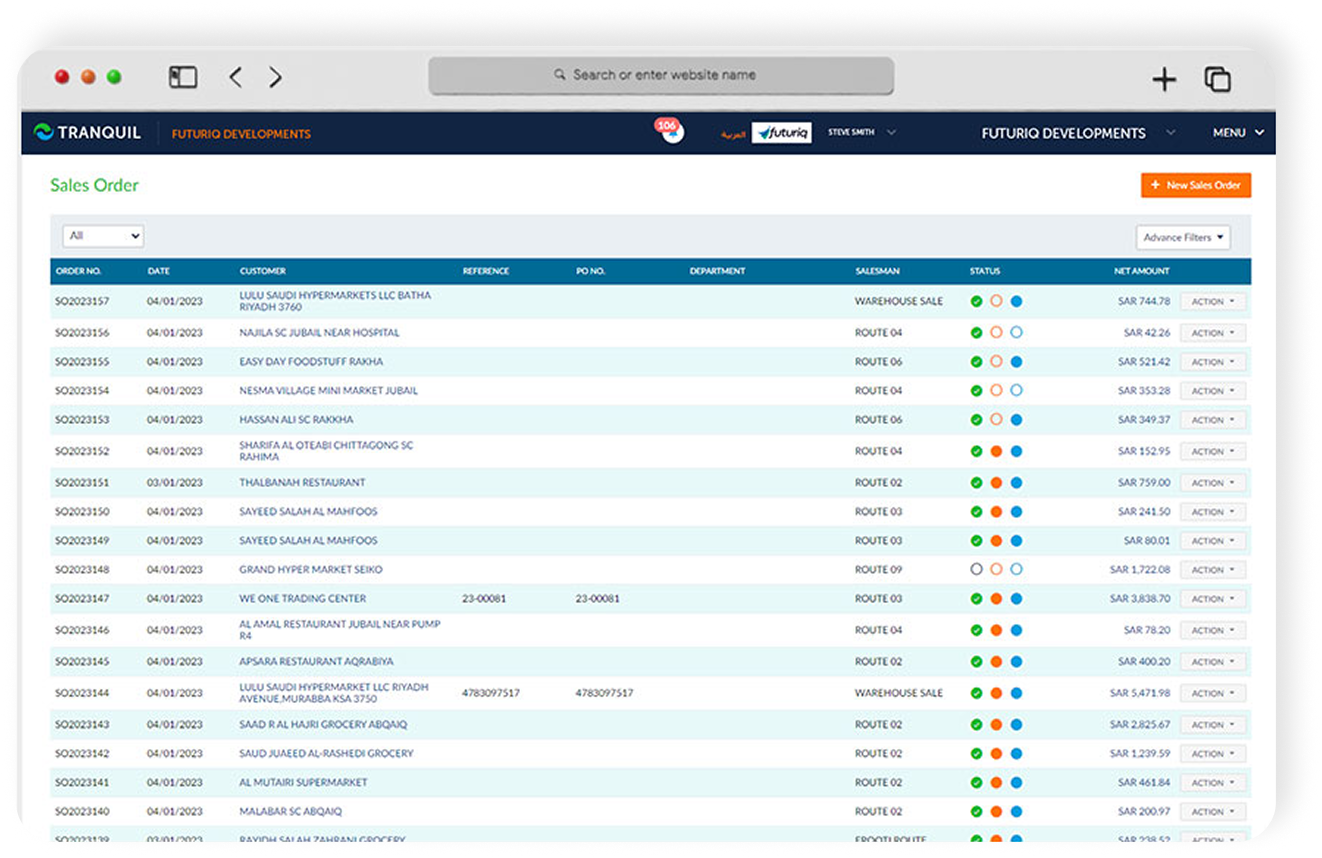Click the browser address search field
Screen dimensions: 1322x858
point(661,75)
